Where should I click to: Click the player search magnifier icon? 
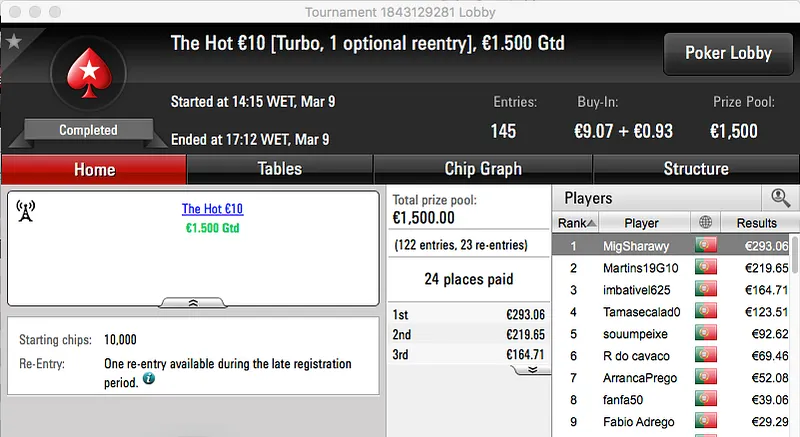tap(780, 198)
